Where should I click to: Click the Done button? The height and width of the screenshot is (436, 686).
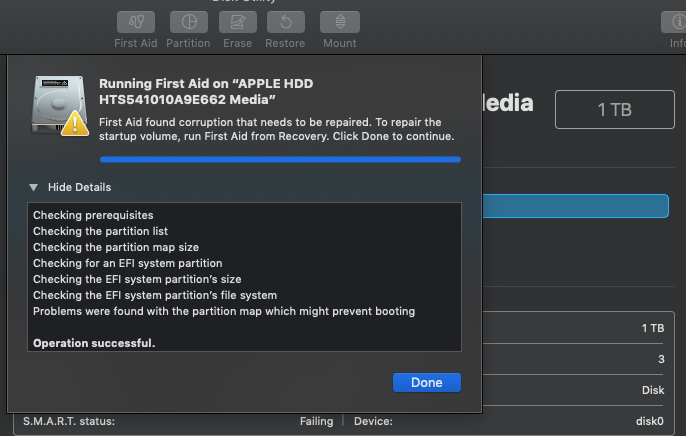coord(427,383)
